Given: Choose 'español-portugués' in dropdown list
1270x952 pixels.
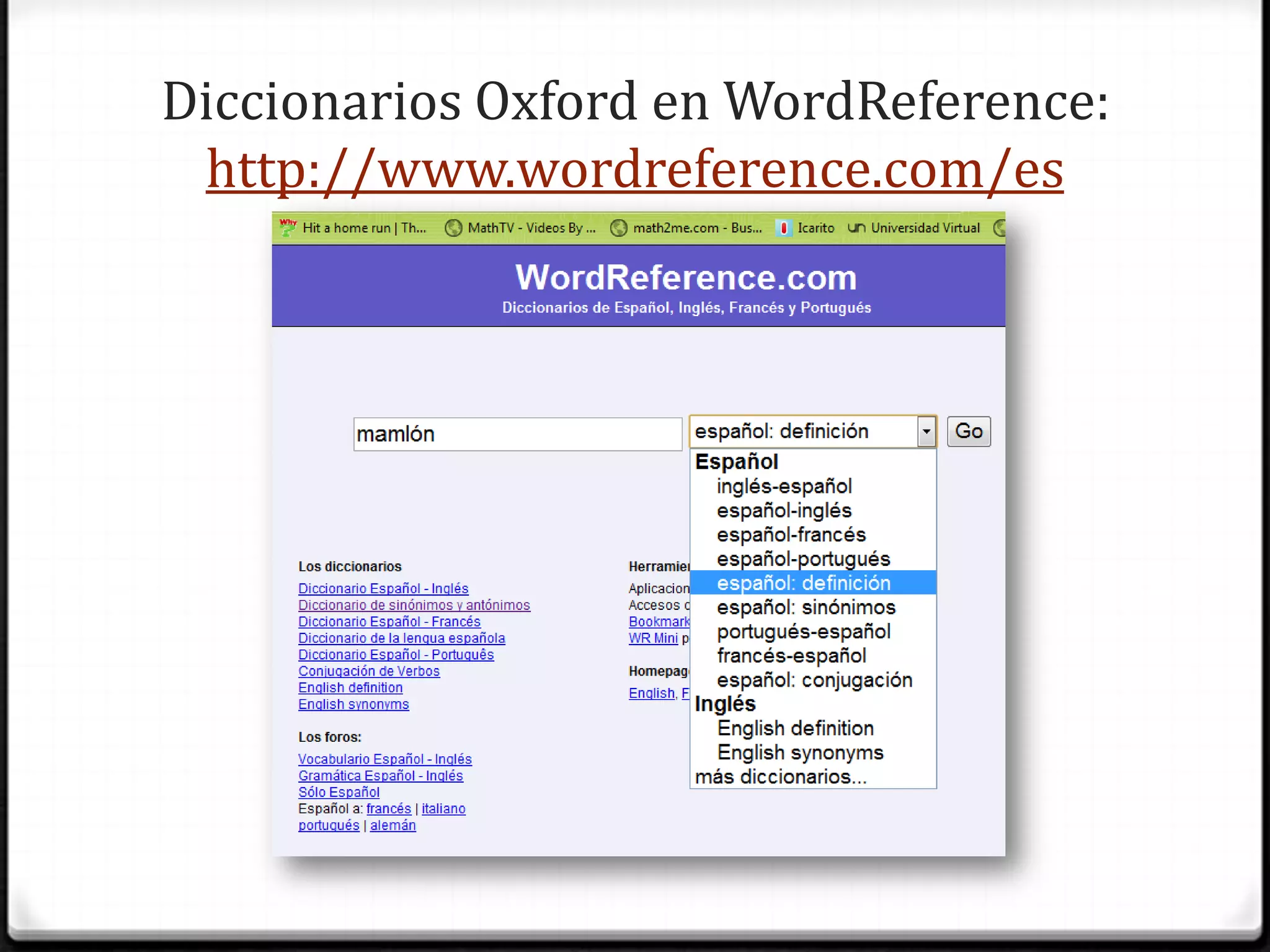Looking at the screenshot, I should (x=813, y=559).
